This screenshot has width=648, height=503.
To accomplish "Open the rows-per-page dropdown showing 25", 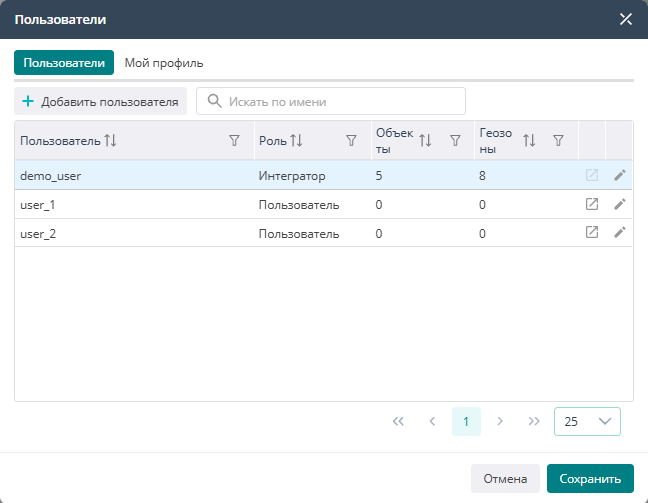I will click(587, 421).
